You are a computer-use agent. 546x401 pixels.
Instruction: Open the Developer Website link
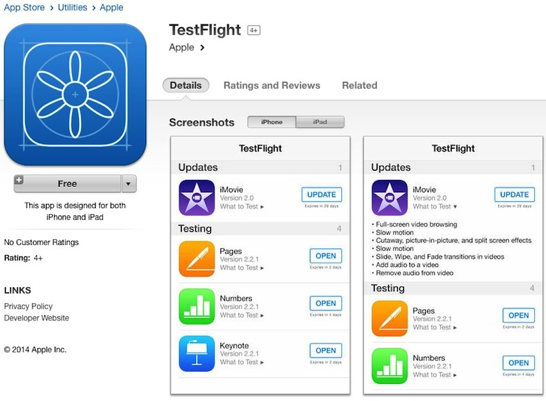point(37,318)
